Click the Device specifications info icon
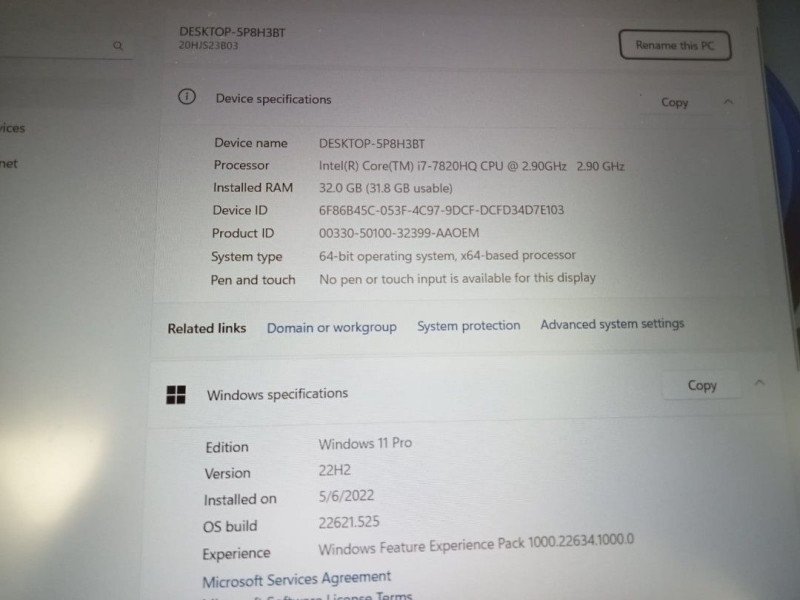Image resolution: width=800 pixels, height=600 pixels. (x=187, y=96)
